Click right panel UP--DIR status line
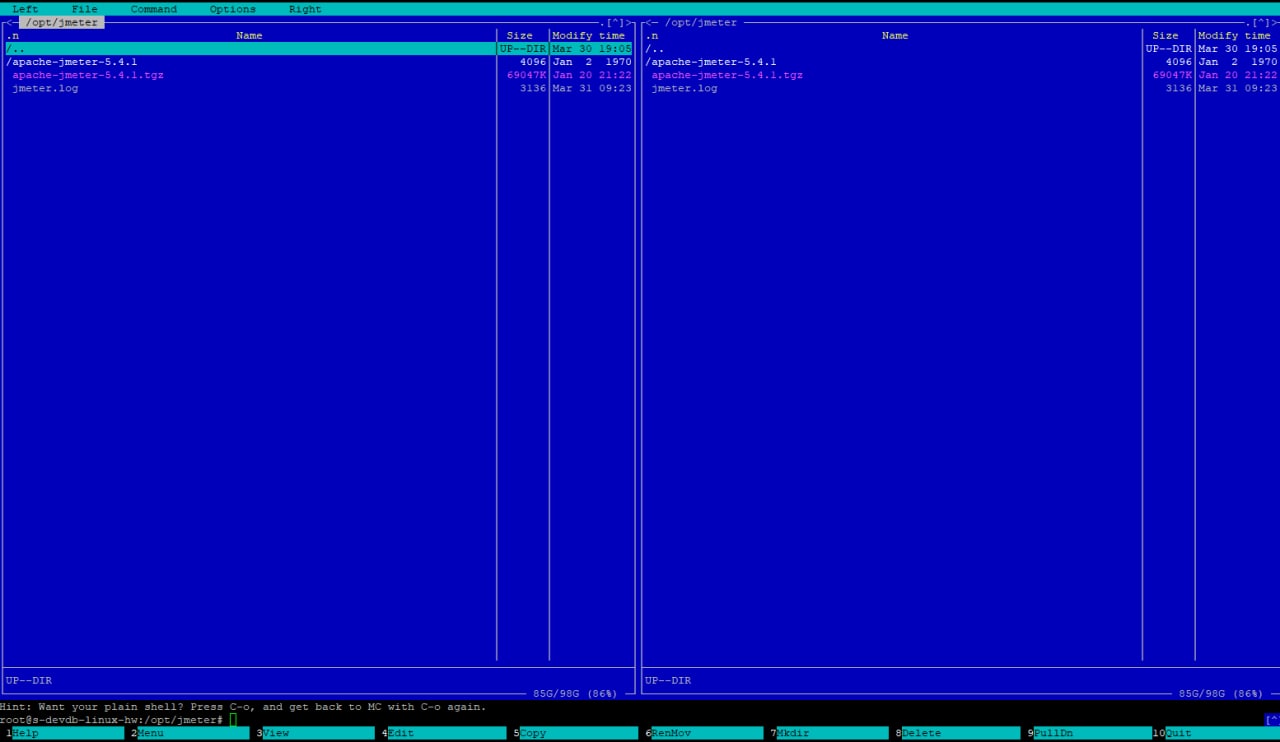 point(668,681)
